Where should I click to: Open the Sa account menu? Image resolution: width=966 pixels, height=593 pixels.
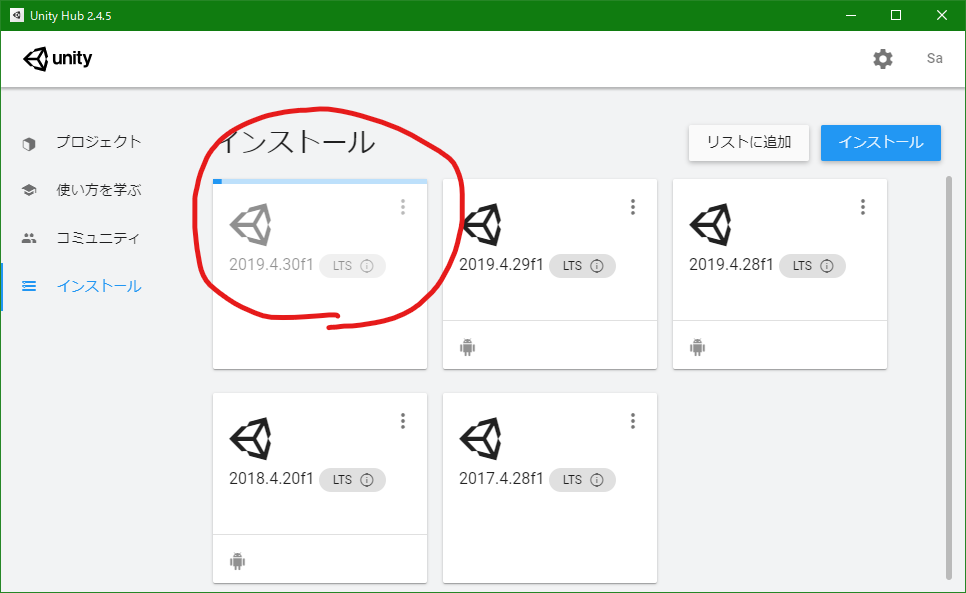pyautogui.click(x=934, y=58)
